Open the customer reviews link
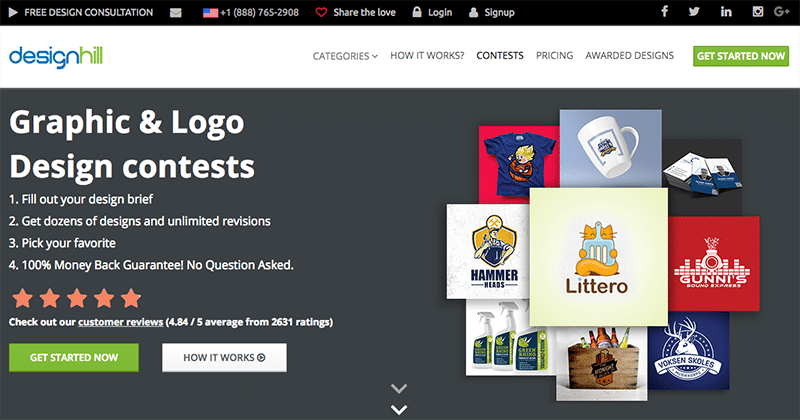Viewport: 800px width, 420px height. pyautogui.click(x=120, y=322)
